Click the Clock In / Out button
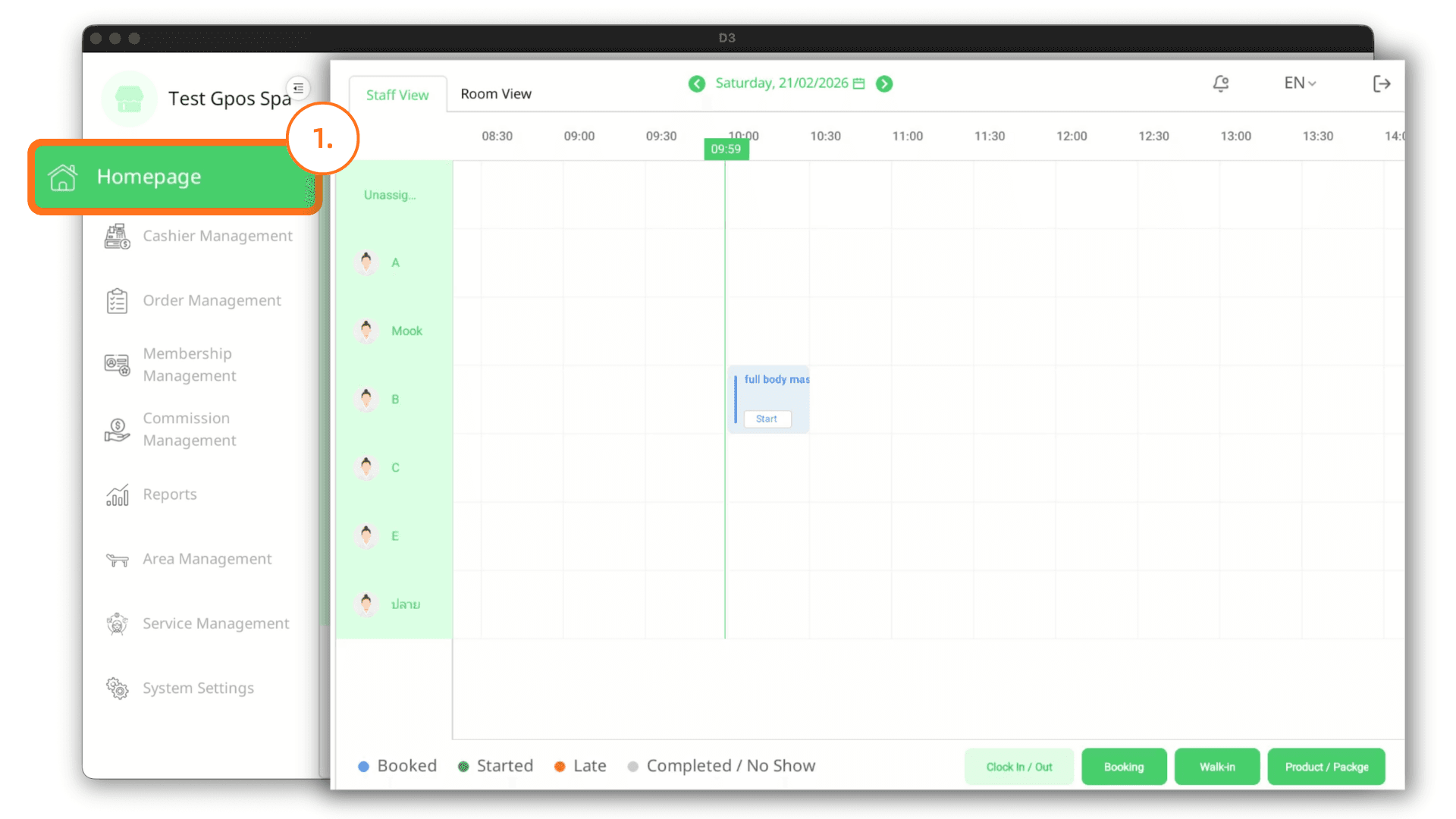The image size is (1456, 819). coord(1018,767)
